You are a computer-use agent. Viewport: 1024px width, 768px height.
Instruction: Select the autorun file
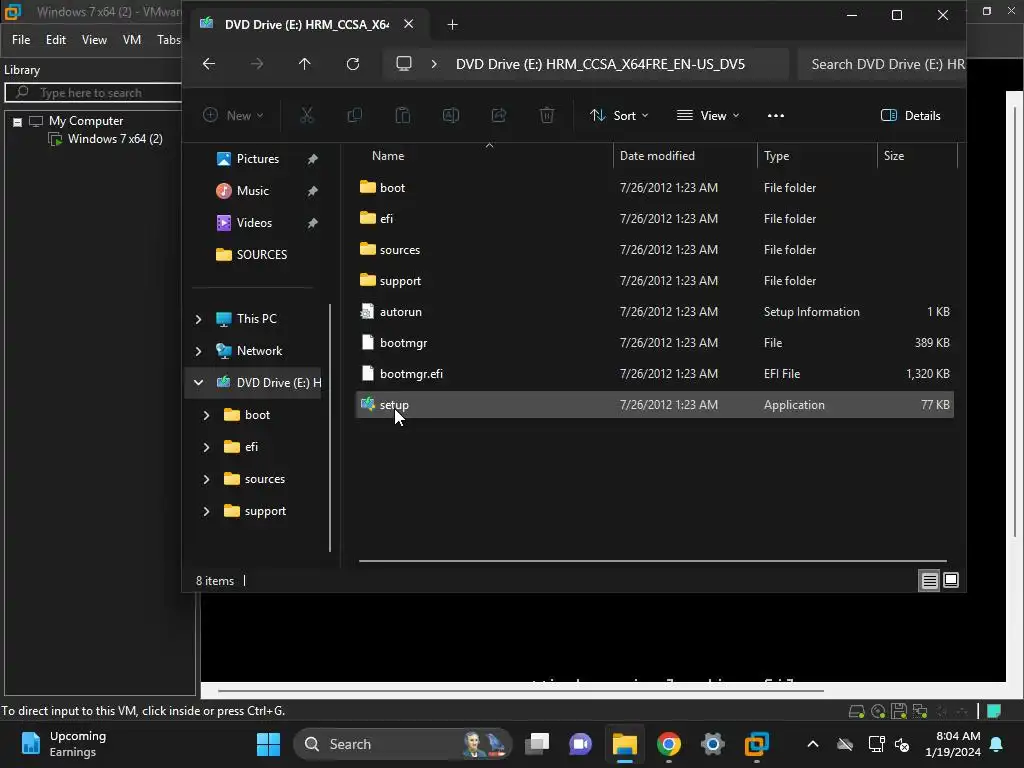click(x=655, y=312)
